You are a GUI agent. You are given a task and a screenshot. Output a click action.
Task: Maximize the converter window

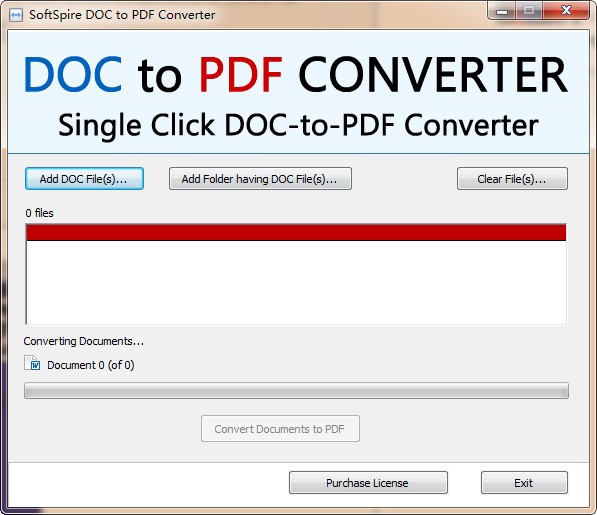(529, 11)
